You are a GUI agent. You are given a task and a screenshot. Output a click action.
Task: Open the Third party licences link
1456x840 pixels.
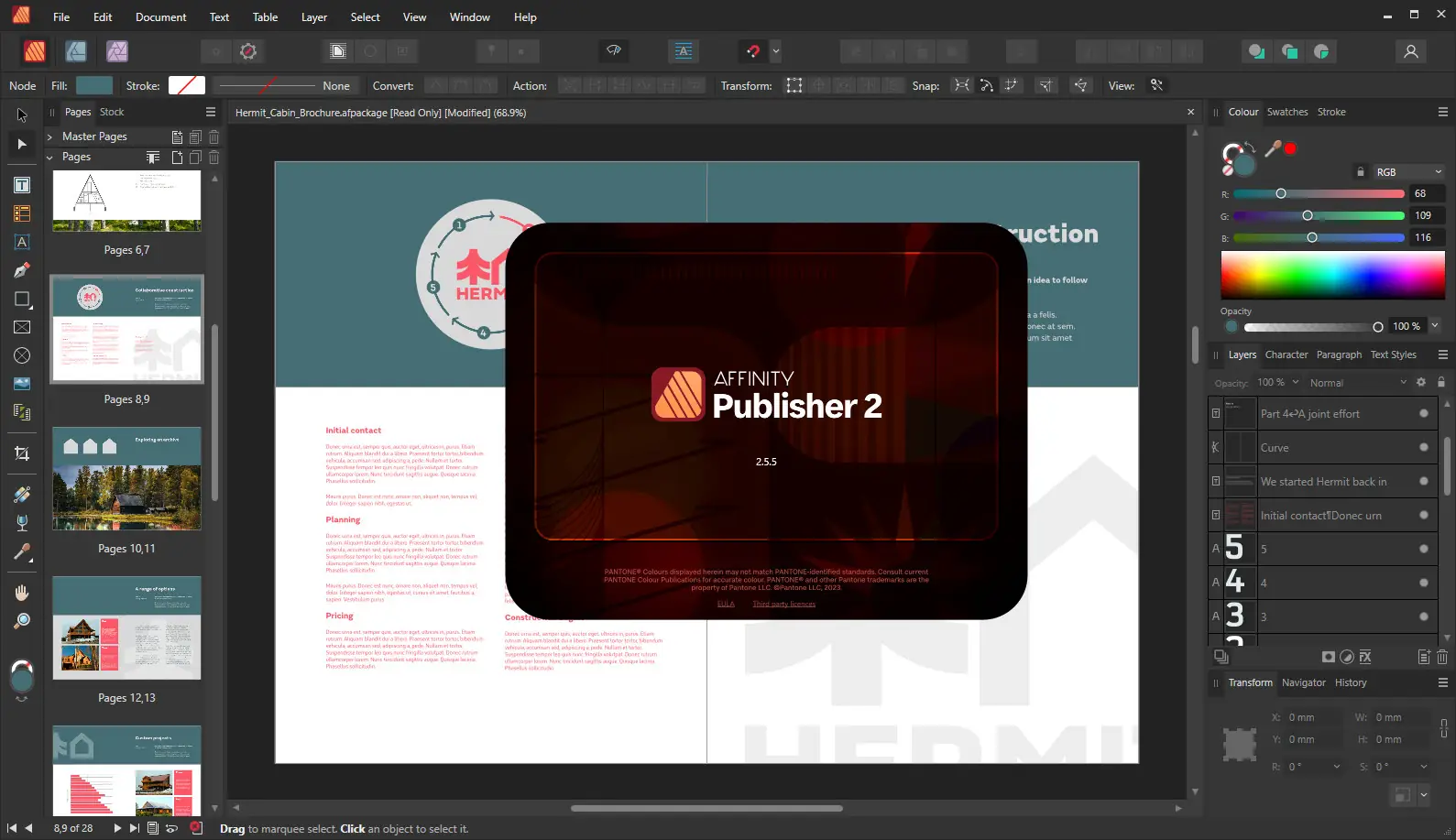783,604
